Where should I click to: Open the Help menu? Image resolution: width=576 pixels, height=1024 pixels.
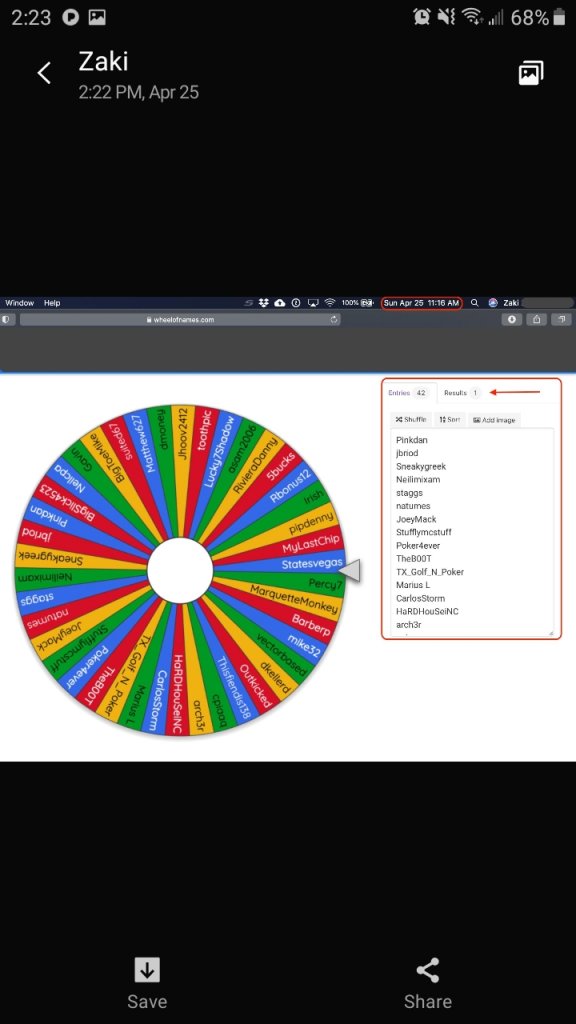point(52,303)
